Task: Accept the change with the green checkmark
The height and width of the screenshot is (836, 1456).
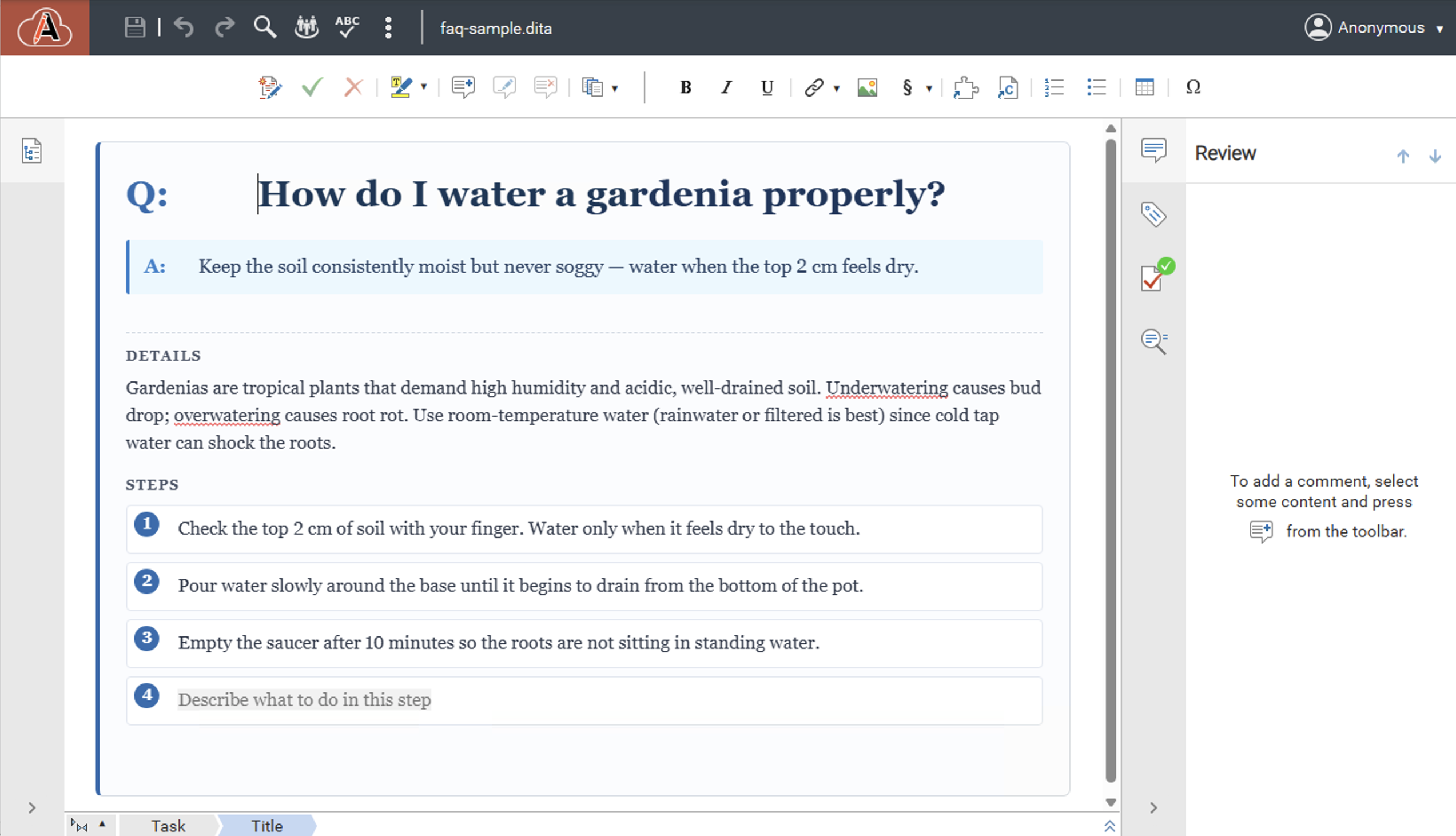Action: point(312,88)
